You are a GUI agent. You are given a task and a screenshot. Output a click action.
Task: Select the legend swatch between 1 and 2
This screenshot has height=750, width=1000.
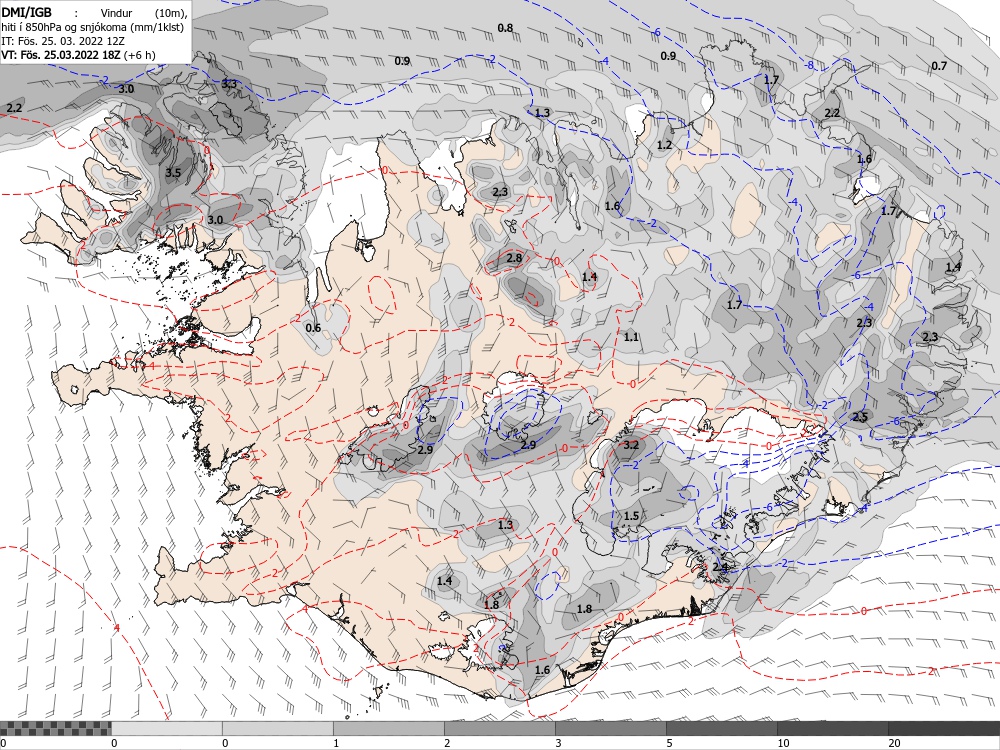pyautogui.click(x=389, y=728)
